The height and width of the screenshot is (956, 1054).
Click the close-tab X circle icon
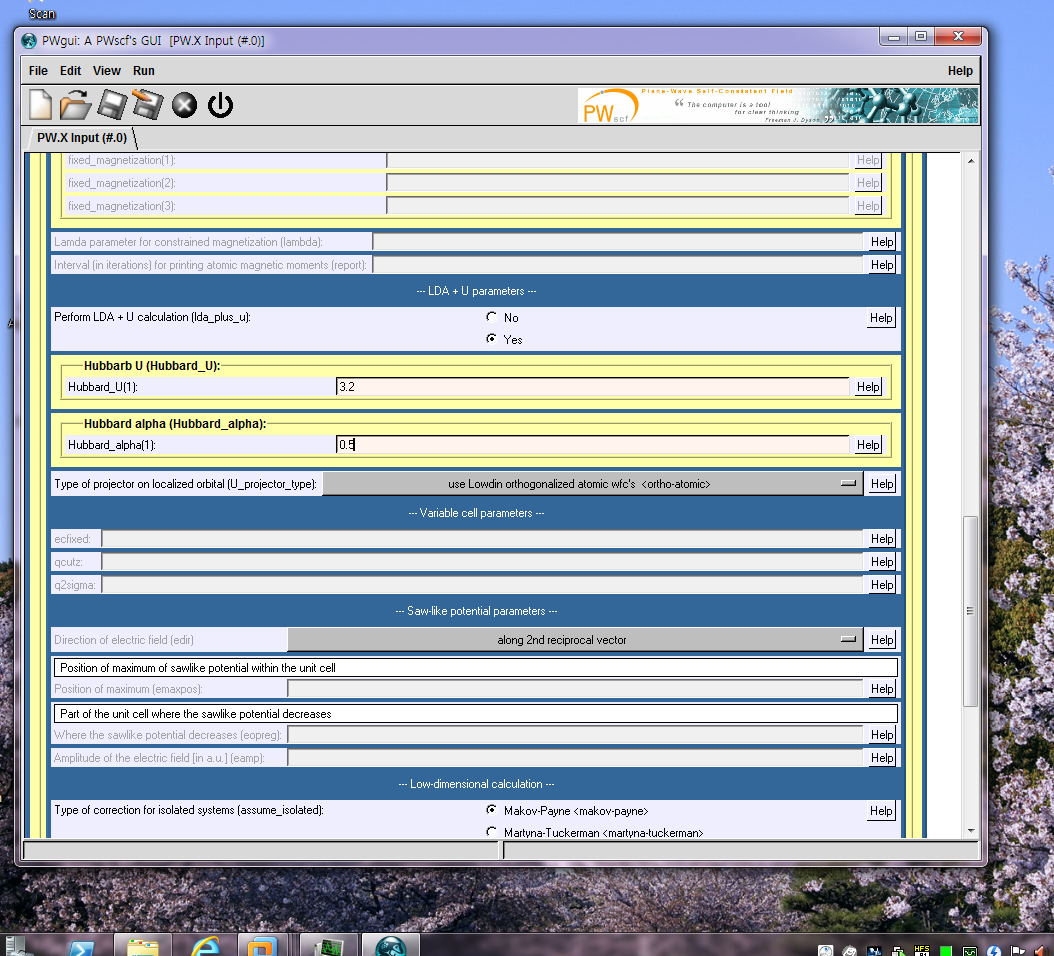(x=184, y=105)
